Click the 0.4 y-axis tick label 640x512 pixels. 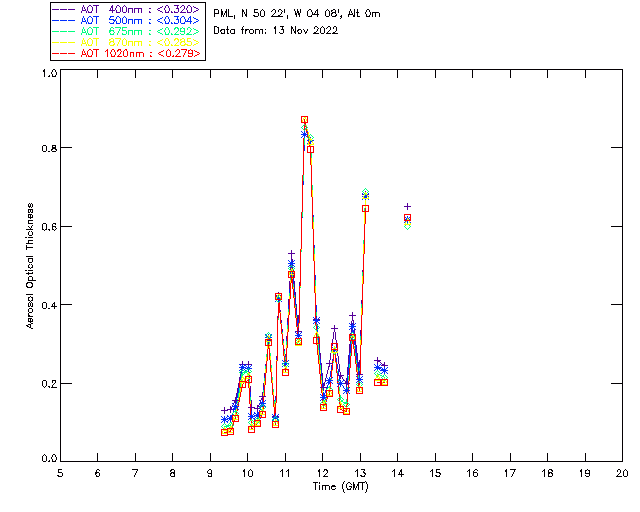49,305
